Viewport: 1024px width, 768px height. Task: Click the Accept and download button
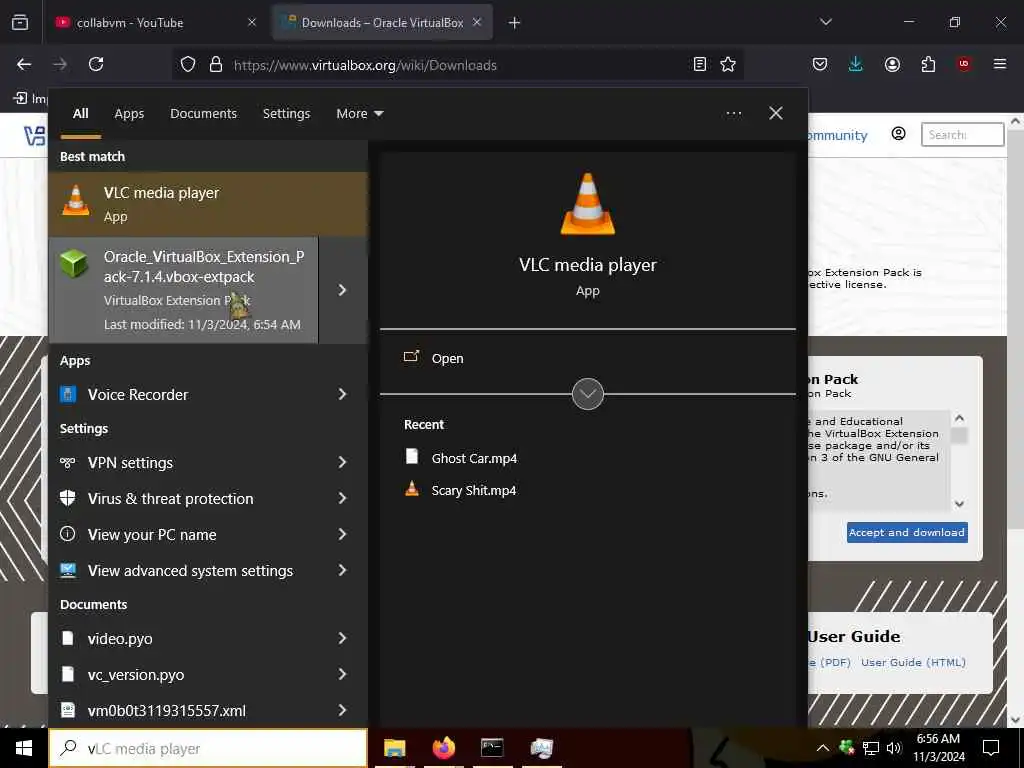point(906,532)
